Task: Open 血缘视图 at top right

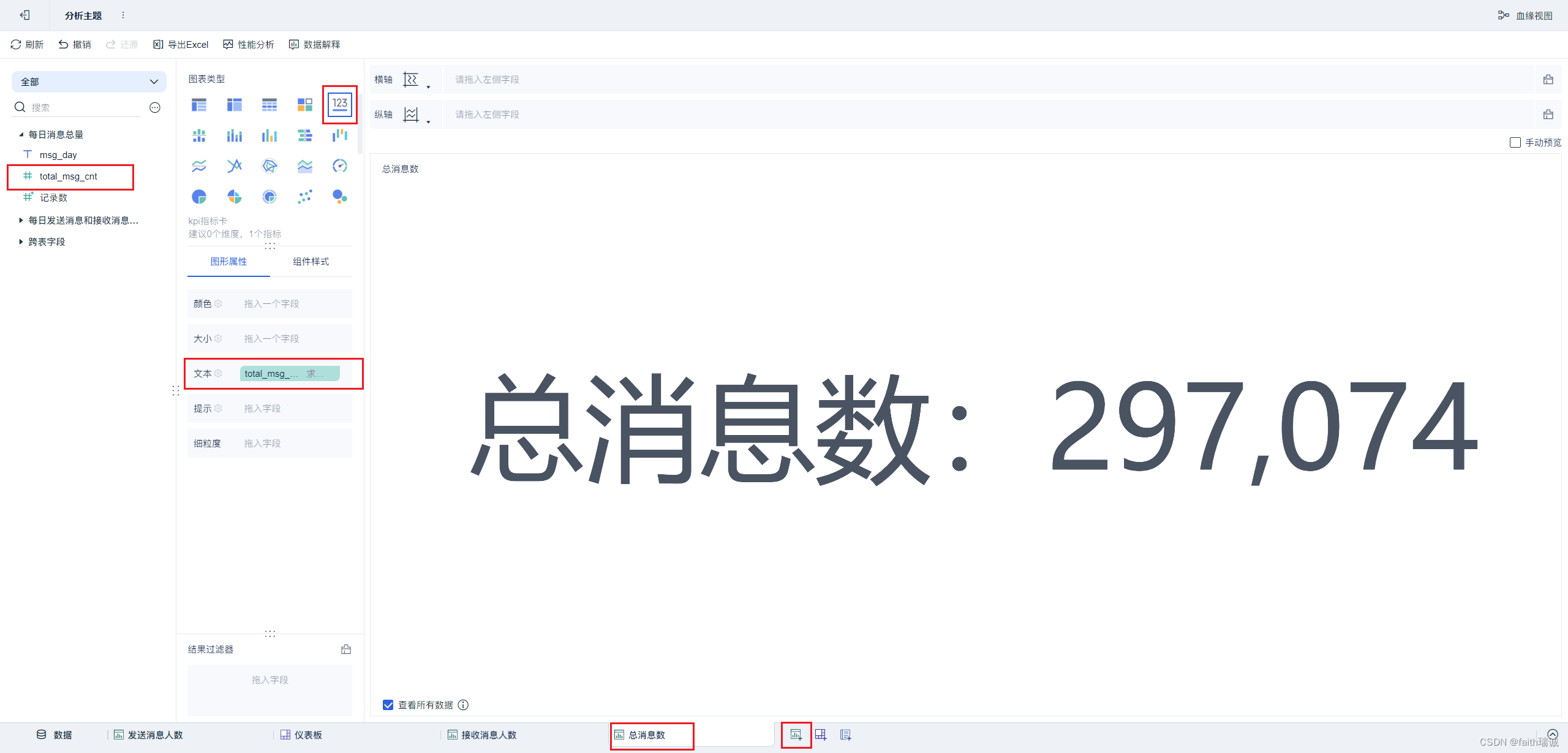Action: 1526,15
